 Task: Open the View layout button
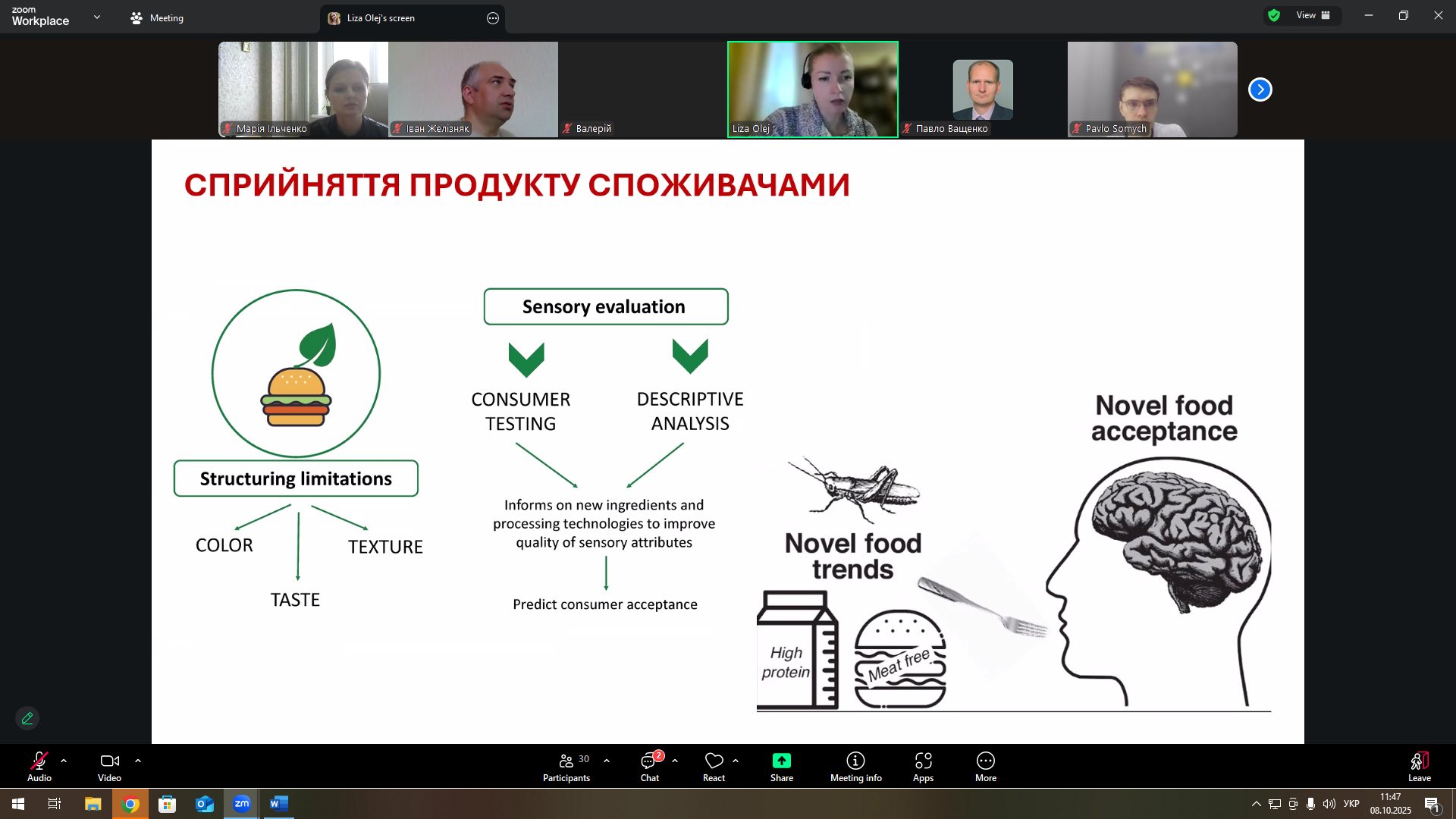[x=1313, y=15]
